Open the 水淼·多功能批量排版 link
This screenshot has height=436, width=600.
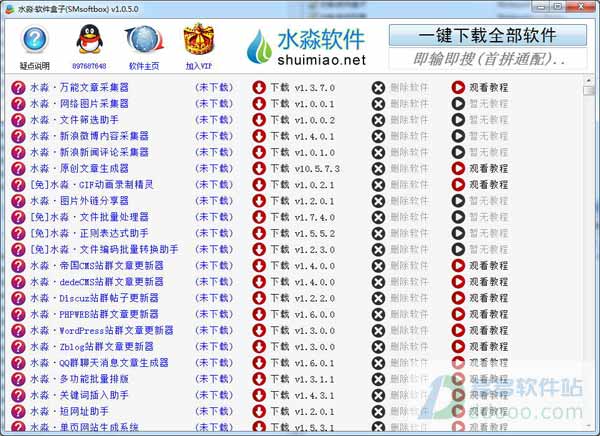point(79,379)
